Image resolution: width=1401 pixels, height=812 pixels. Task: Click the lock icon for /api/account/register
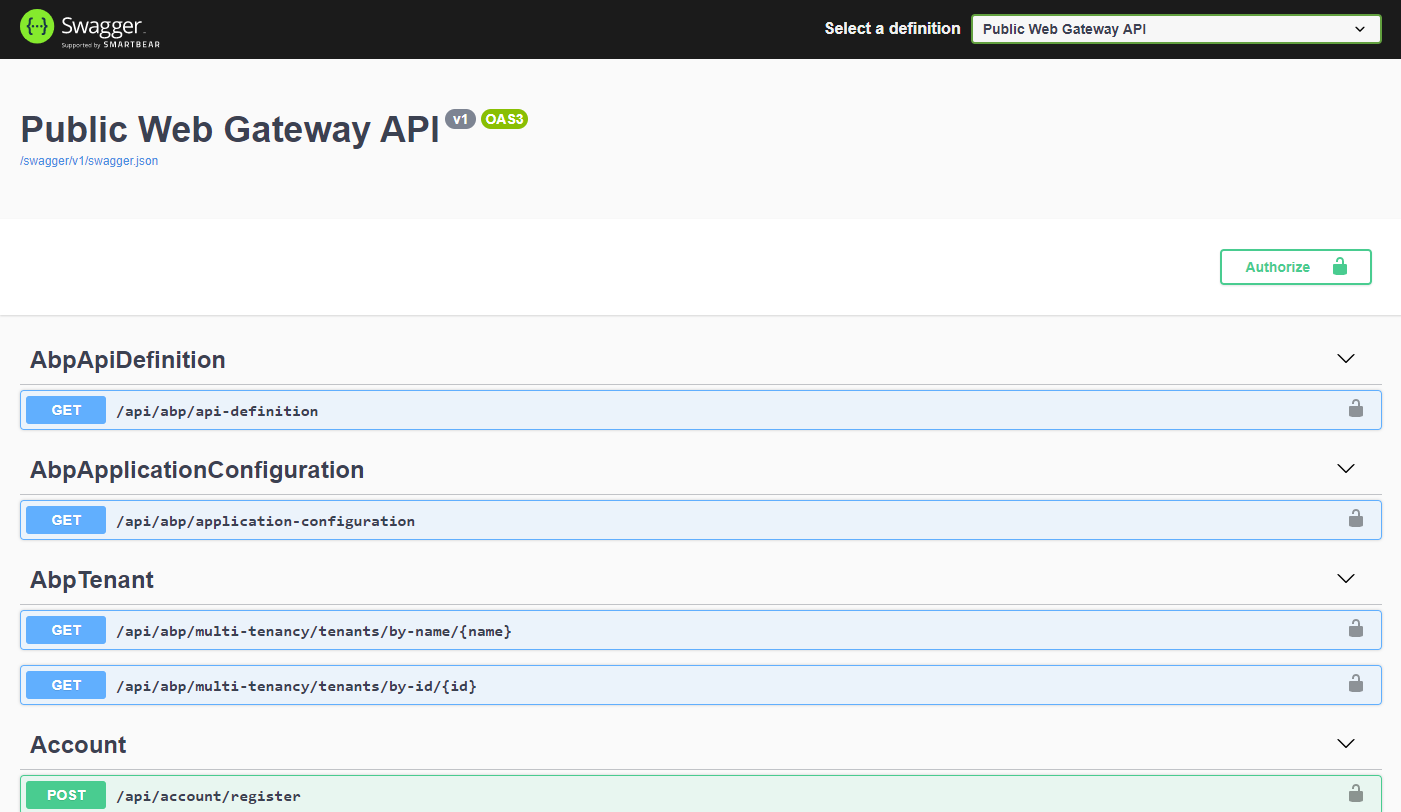(x=1356, y=793)
